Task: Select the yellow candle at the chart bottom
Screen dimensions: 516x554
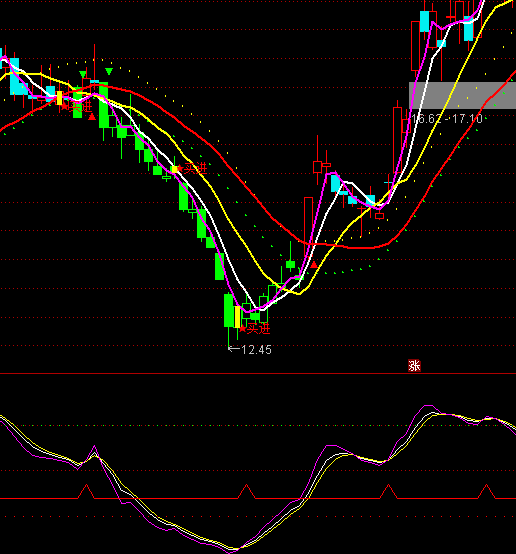Action: [x=237, y=317]
